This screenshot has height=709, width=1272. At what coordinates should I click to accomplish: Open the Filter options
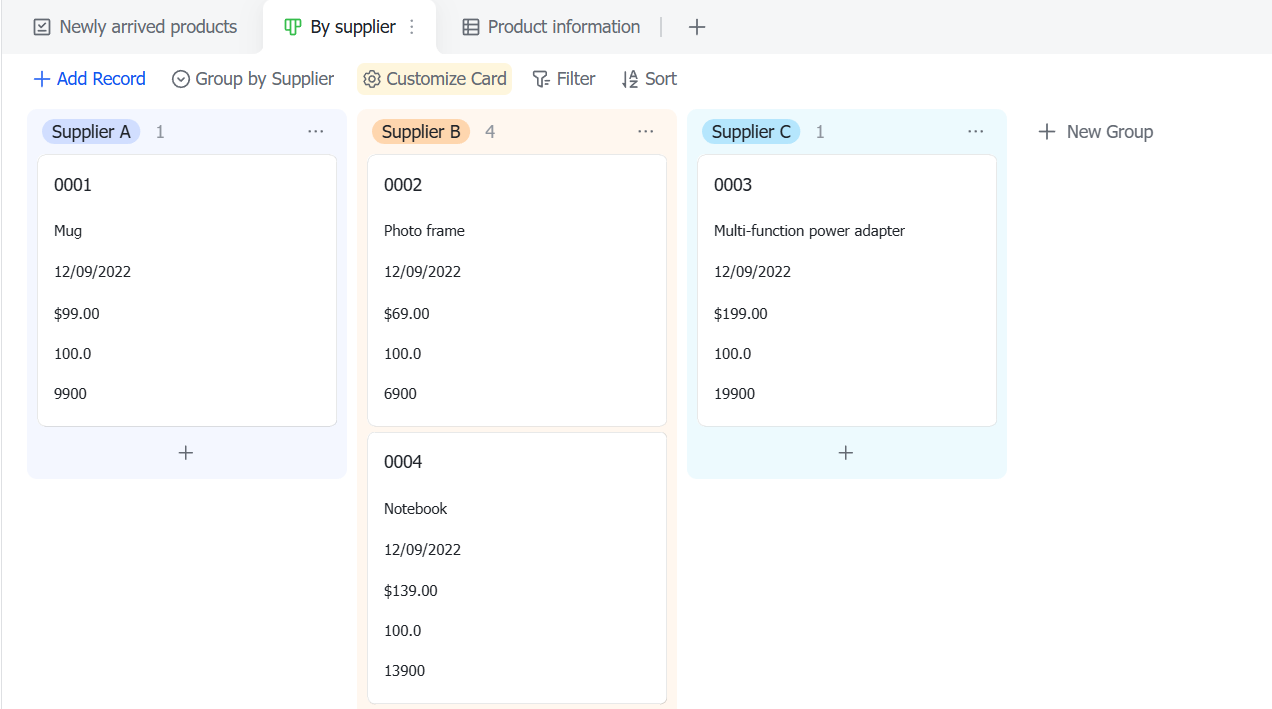pos(564,79)
